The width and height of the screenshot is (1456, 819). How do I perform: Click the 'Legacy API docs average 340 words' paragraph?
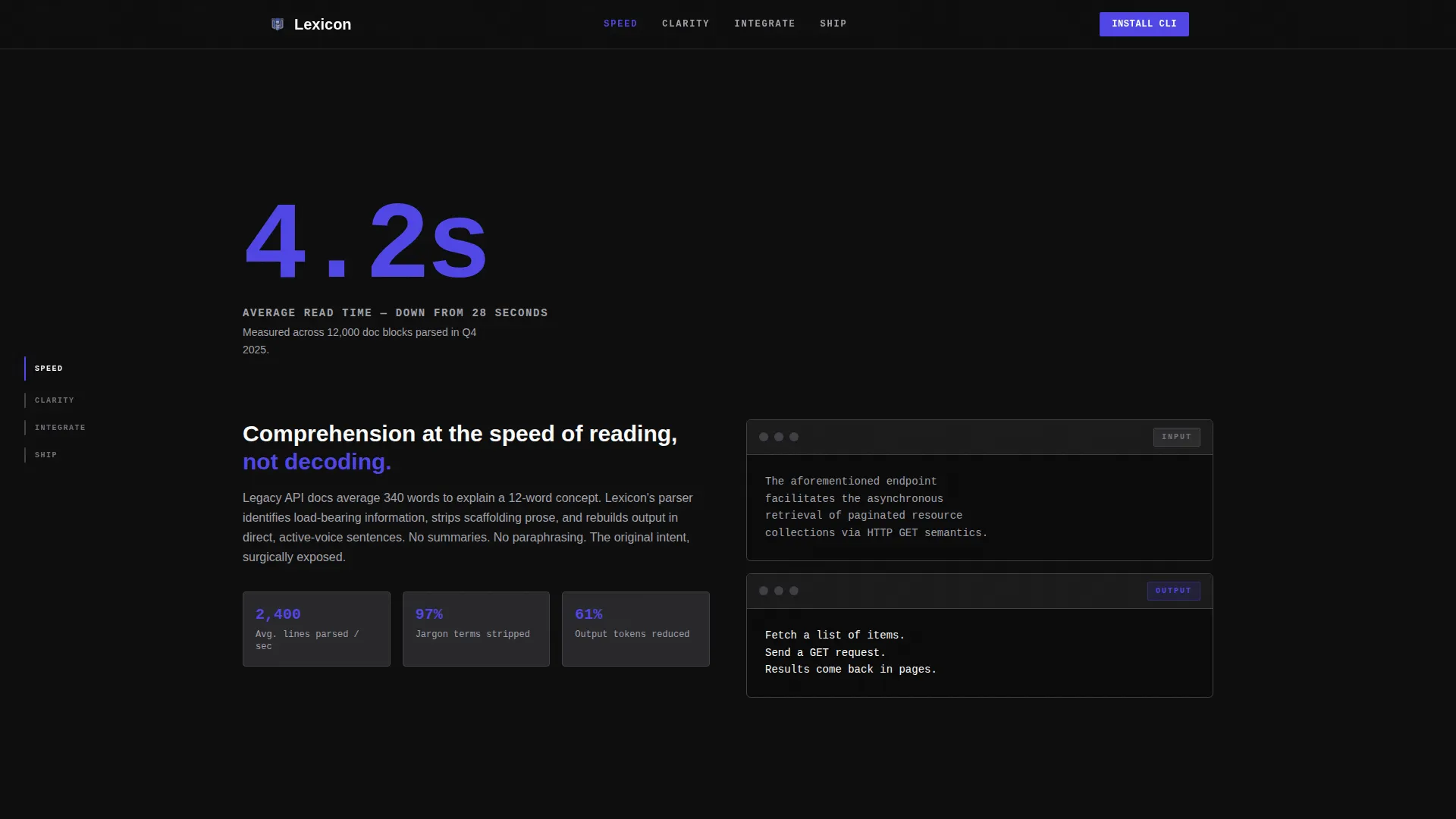coord(468,527)
